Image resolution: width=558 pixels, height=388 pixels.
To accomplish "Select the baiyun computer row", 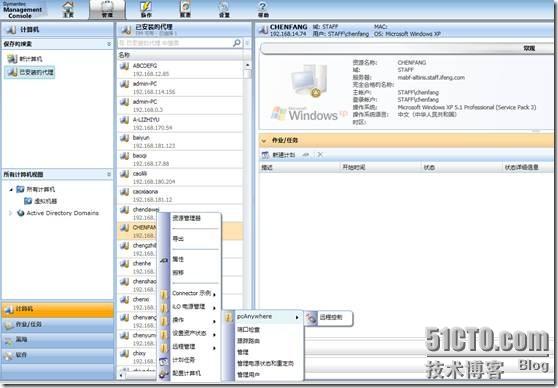I will [x=180, y=141].
